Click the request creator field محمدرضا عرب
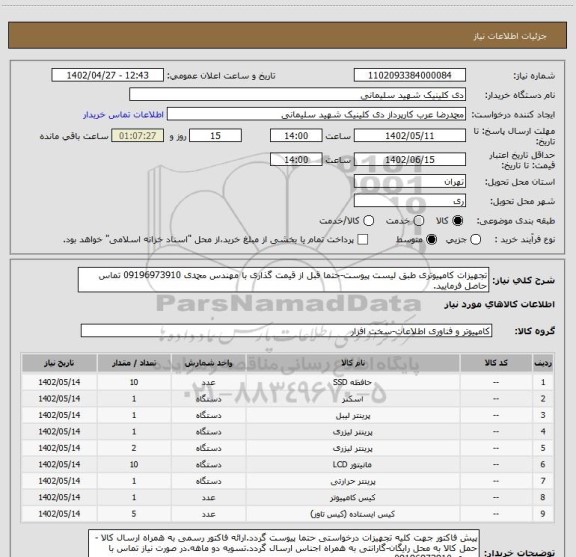This screenshot has width=576, height=557. [x=316, y=115]
